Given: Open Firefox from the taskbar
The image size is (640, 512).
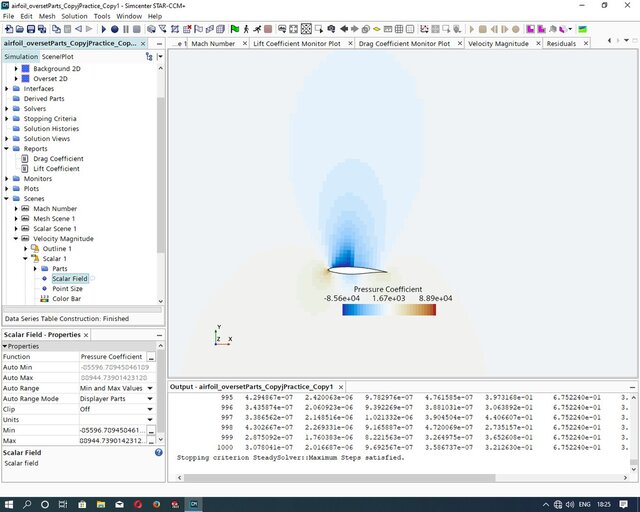Looking at the screenshot, I should click(156, 504).
